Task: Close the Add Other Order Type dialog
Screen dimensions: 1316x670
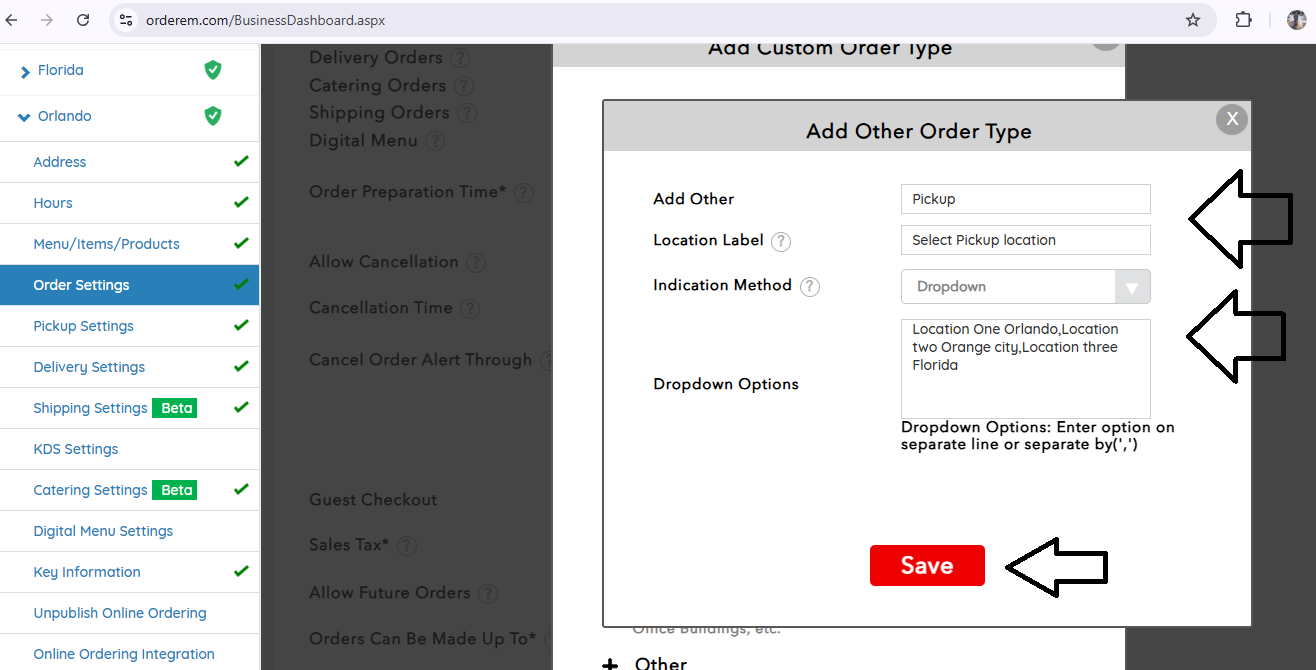Action: 1232,119
